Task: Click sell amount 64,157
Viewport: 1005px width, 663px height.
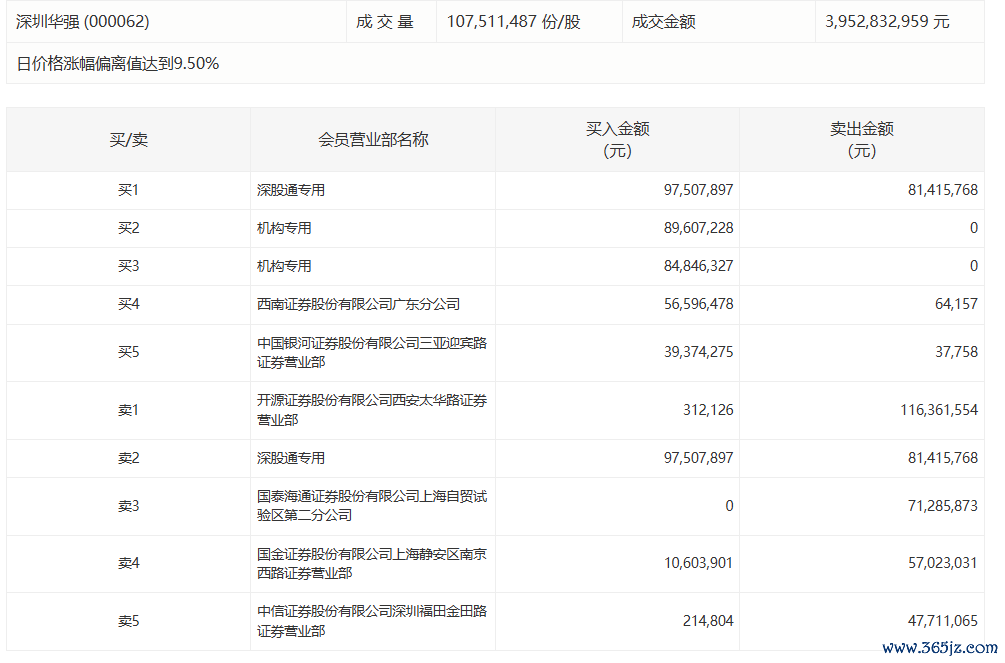Action: [x=956, y=304]
